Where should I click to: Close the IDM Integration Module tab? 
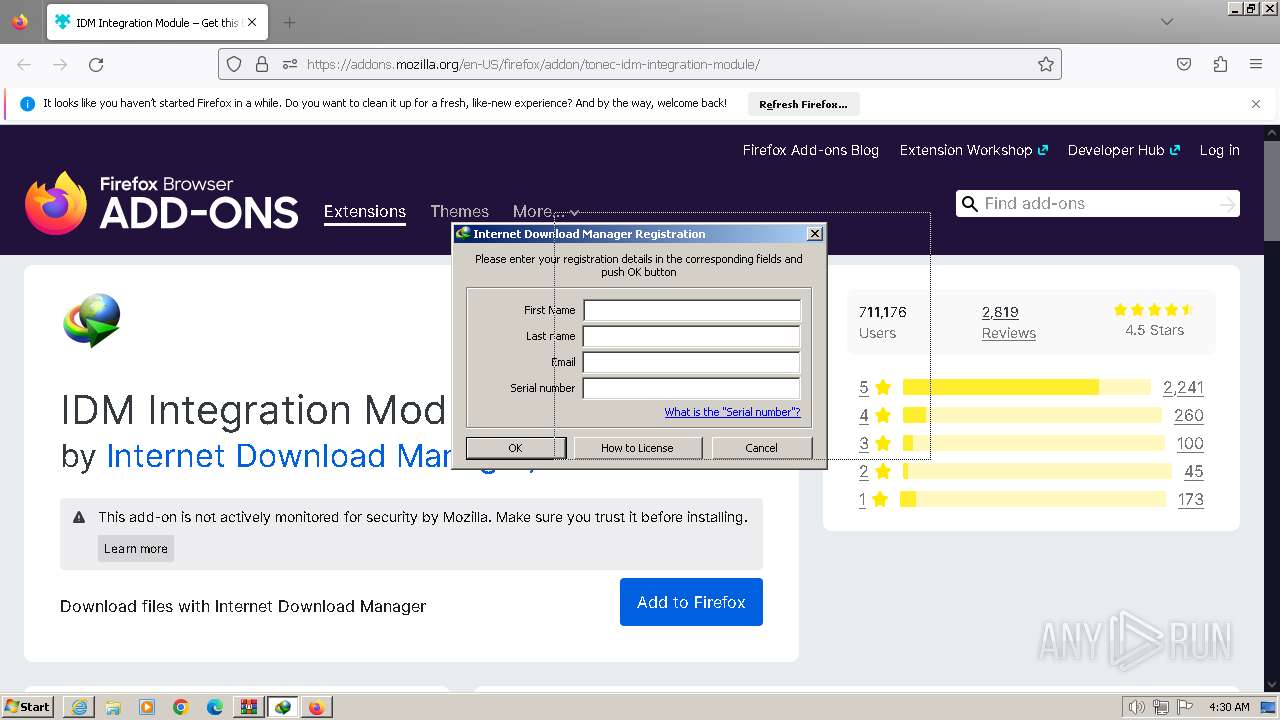click(x=251, y=22)
